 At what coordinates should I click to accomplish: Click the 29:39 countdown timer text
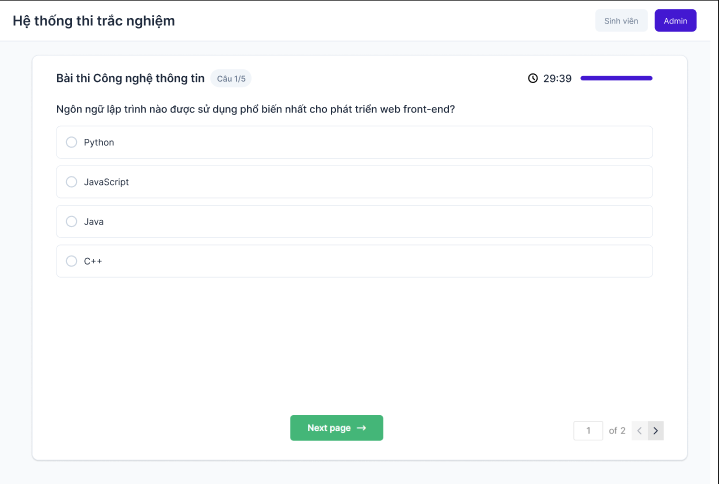[557, 78]
